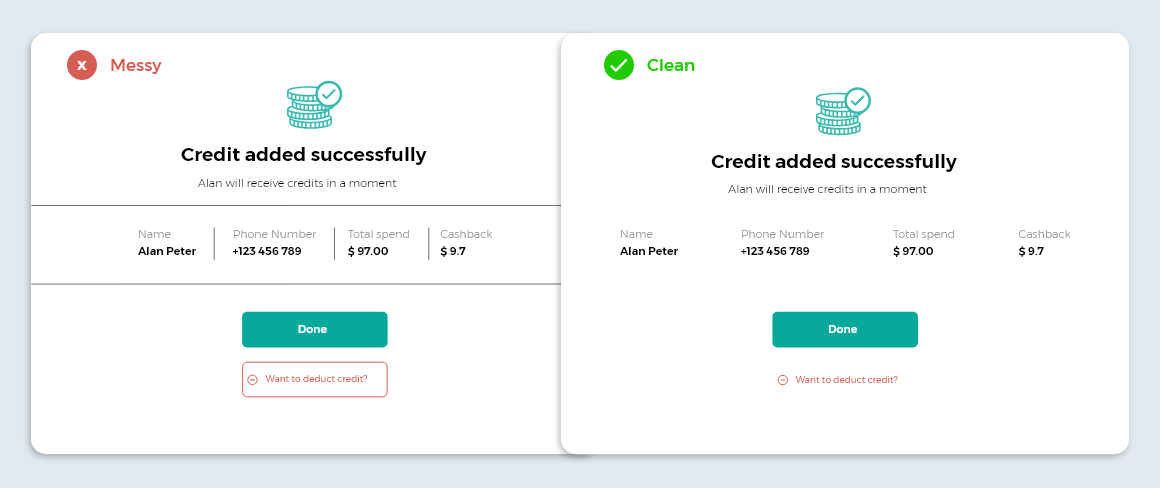Click the Credit added successfully heading in the Clean card
Screen dimensions: 1160x488
point(833,162)
